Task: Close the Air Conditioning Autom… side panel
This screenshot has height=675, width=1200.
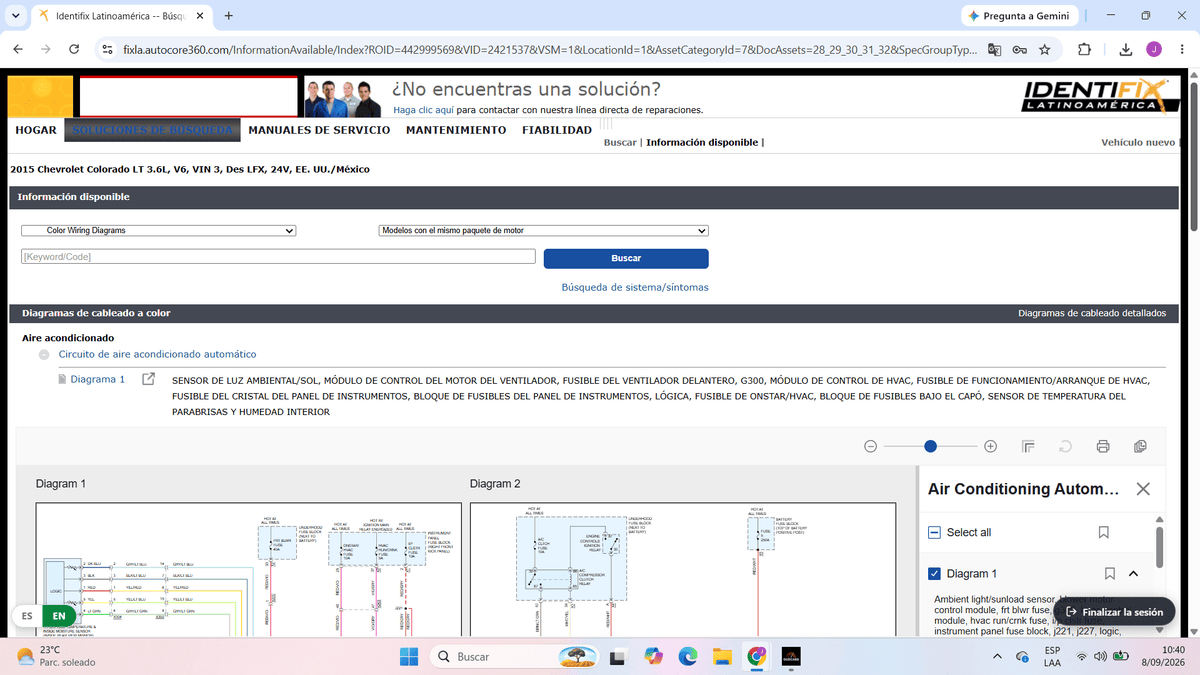Action: [1143, 489]
